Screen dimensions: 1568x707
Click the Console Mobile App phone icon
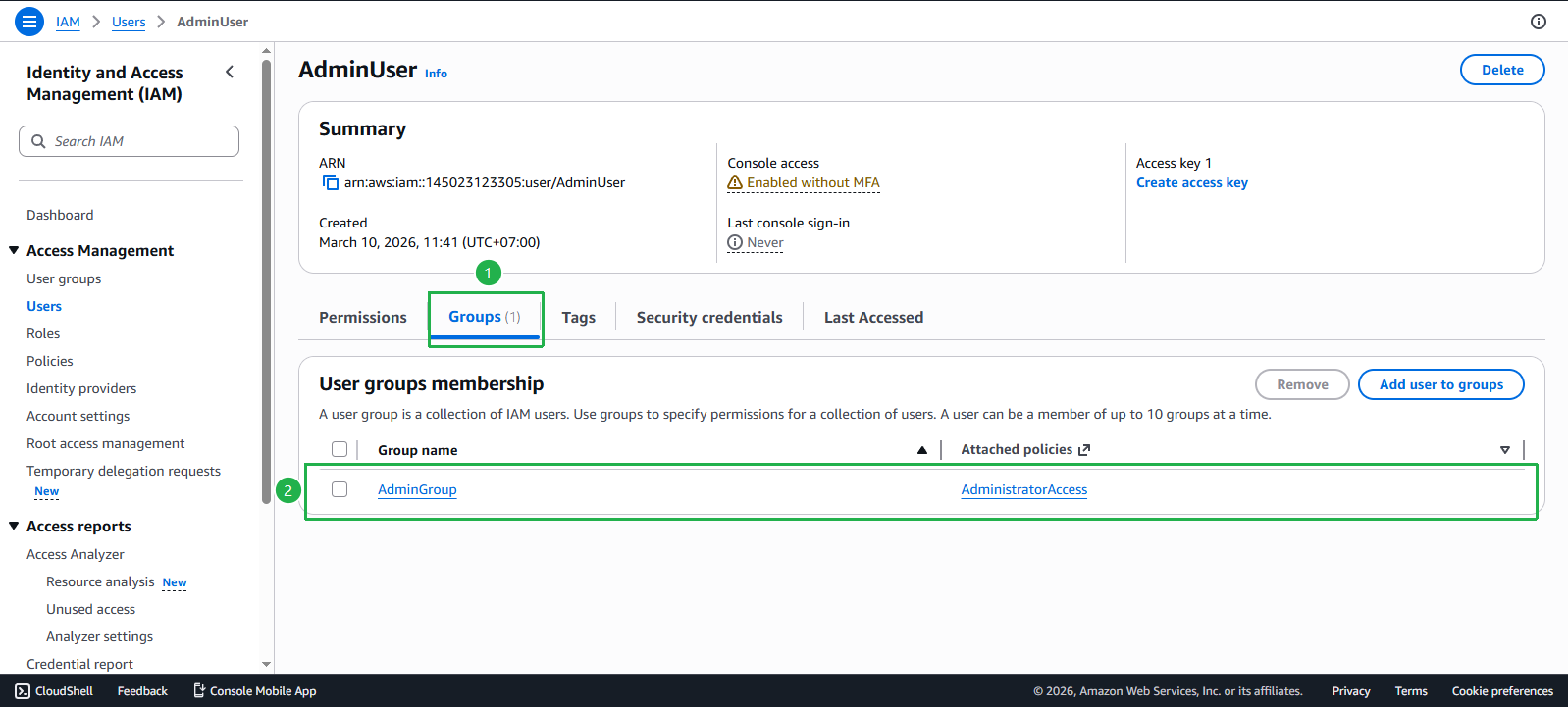[199, 691]
